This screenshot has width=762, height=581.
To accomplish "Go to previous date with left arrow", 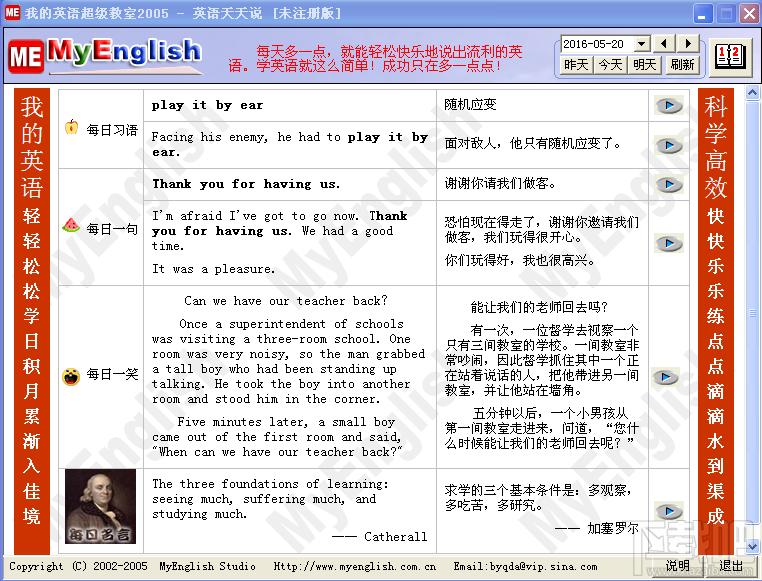I will [x=663, y=44].
